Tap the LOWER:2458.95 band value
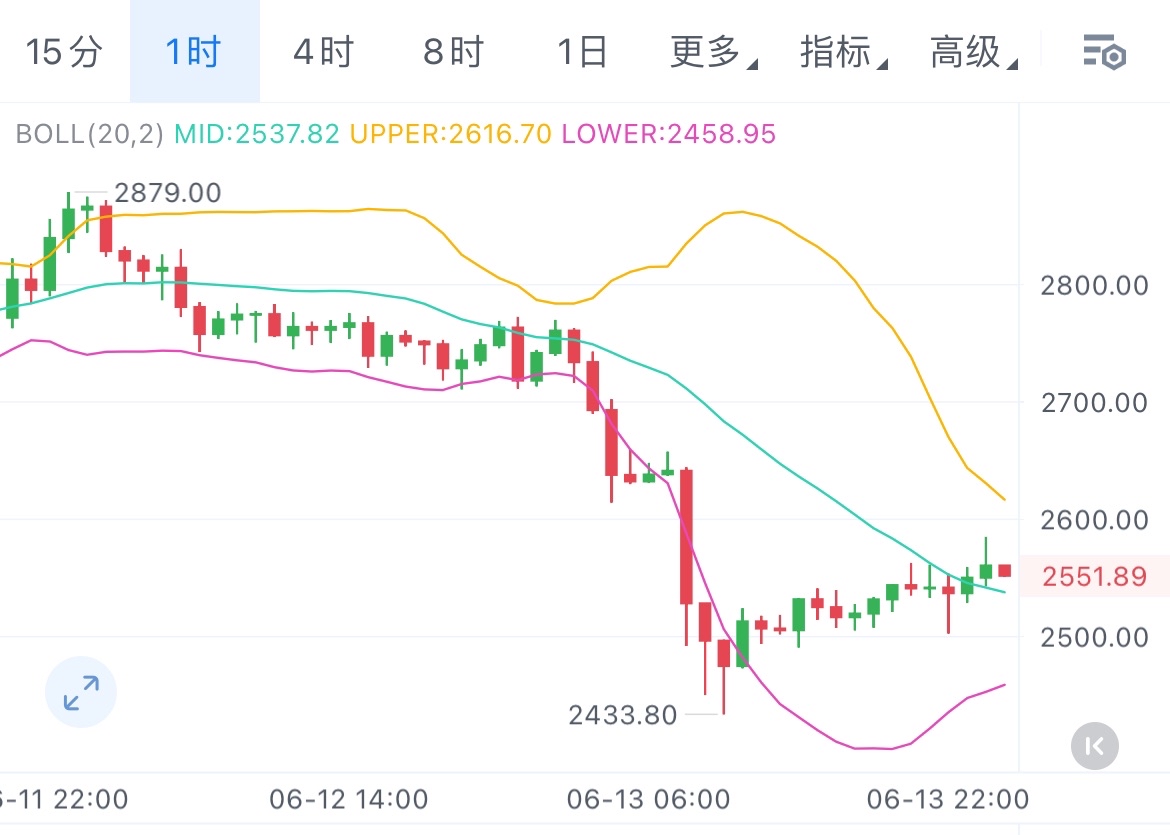 tap(668, 134)
